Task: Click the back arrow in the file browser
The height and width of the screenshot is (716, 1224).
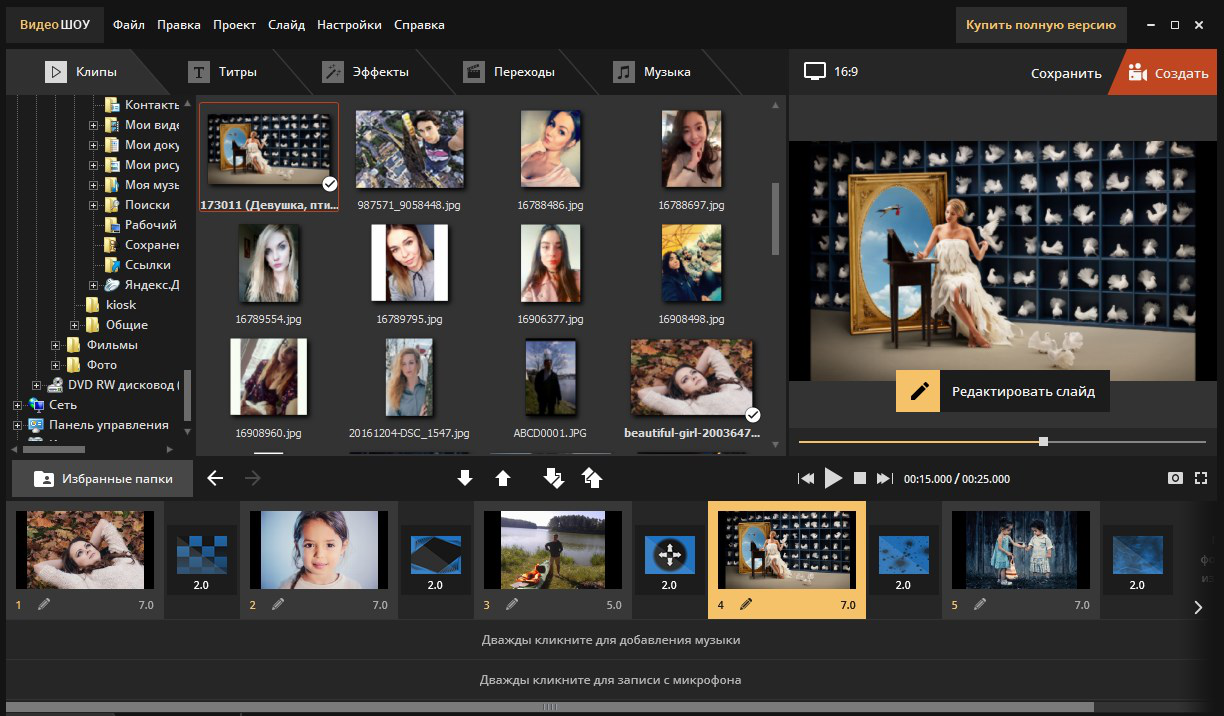Action: point(215,479)
